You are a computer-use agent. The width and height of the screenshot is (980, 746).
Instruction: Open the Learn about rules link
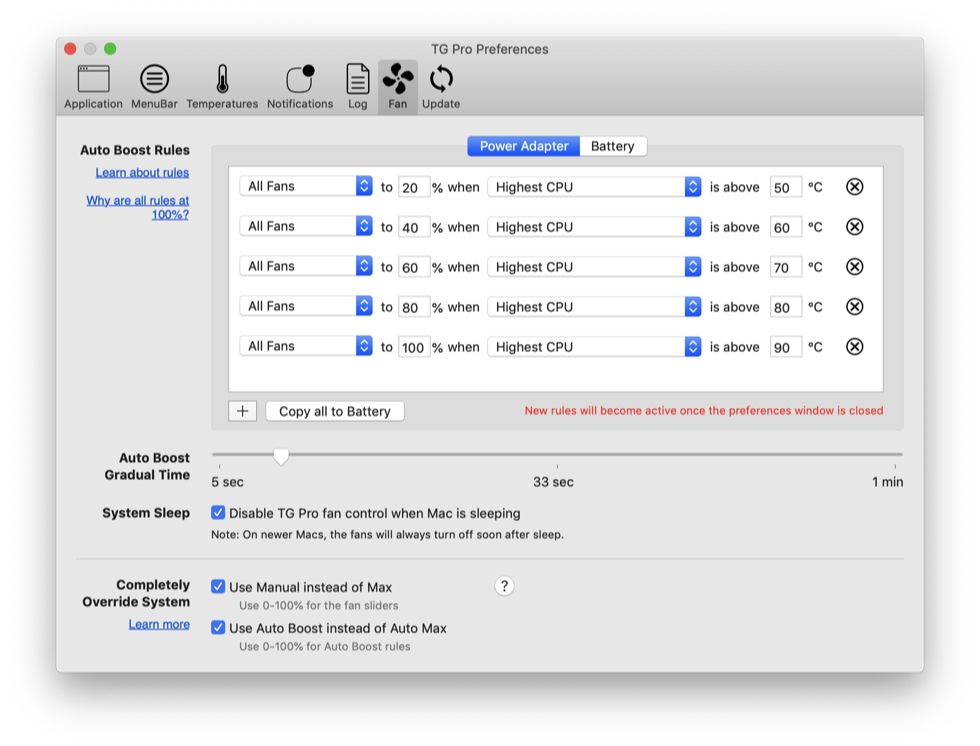(142, 172)
